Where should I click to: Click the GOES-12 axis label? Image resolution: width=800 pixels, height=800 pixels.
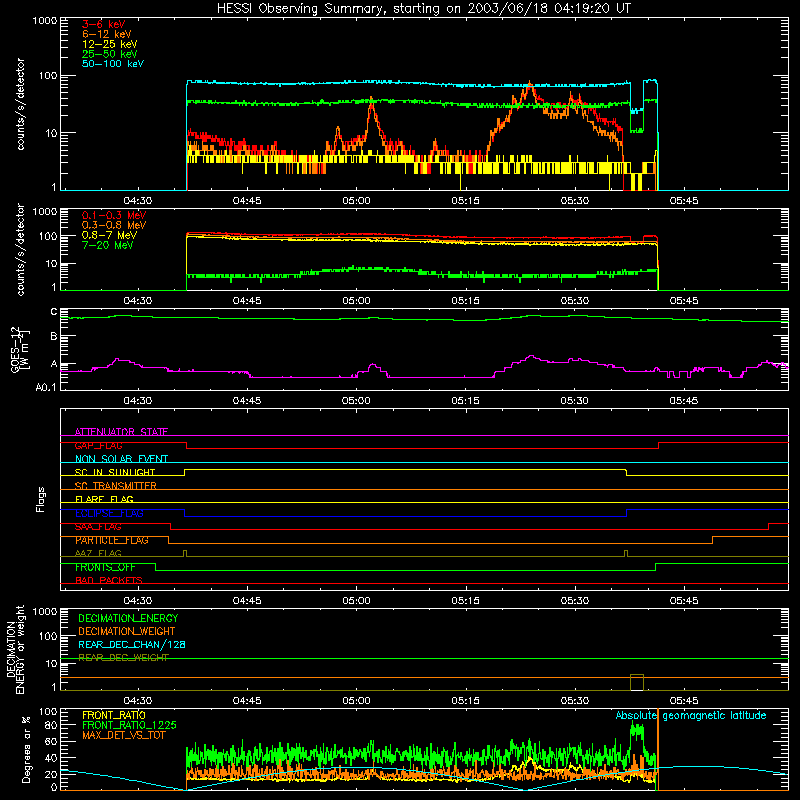pyautogui.click(x=20, y=349)
